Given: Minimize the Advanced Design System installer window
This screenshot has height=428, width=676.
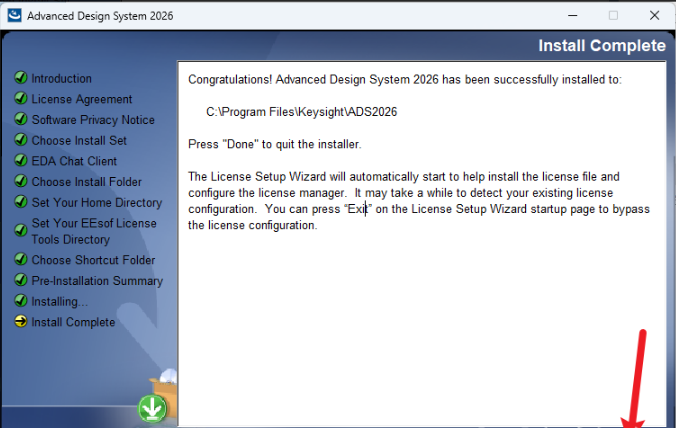Looking at the screenshot, I should (572, 16).
